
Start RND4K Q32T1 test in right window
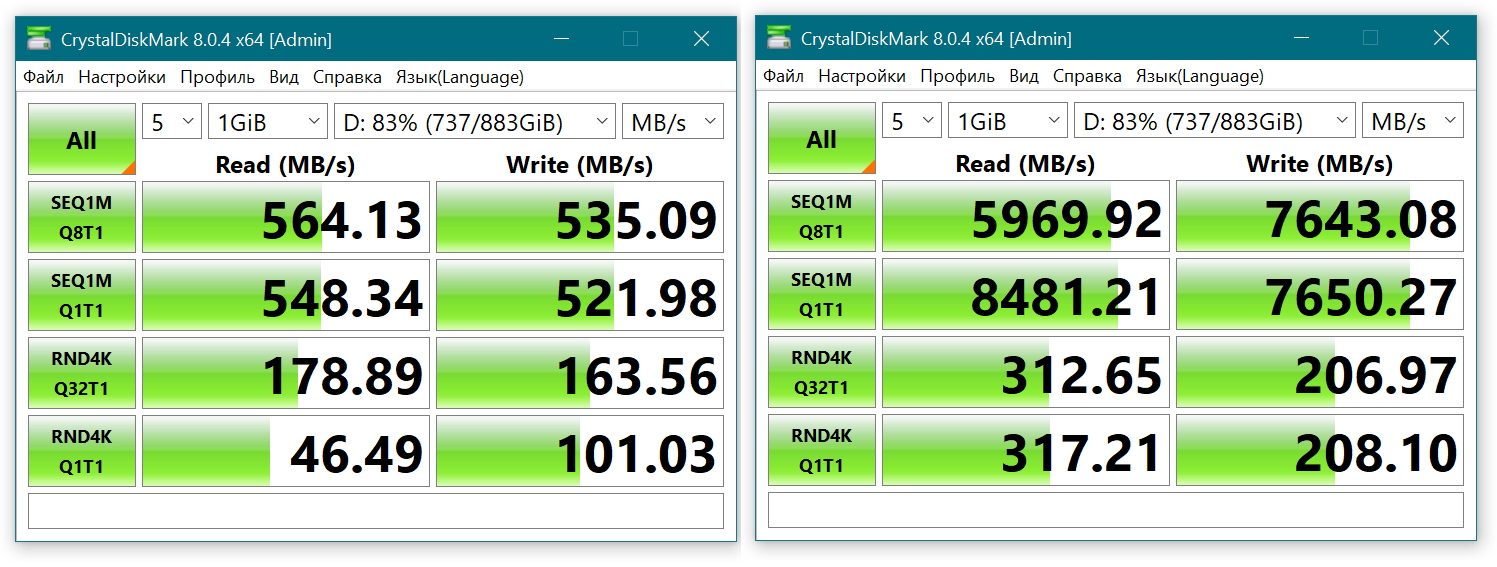(822, 372)
